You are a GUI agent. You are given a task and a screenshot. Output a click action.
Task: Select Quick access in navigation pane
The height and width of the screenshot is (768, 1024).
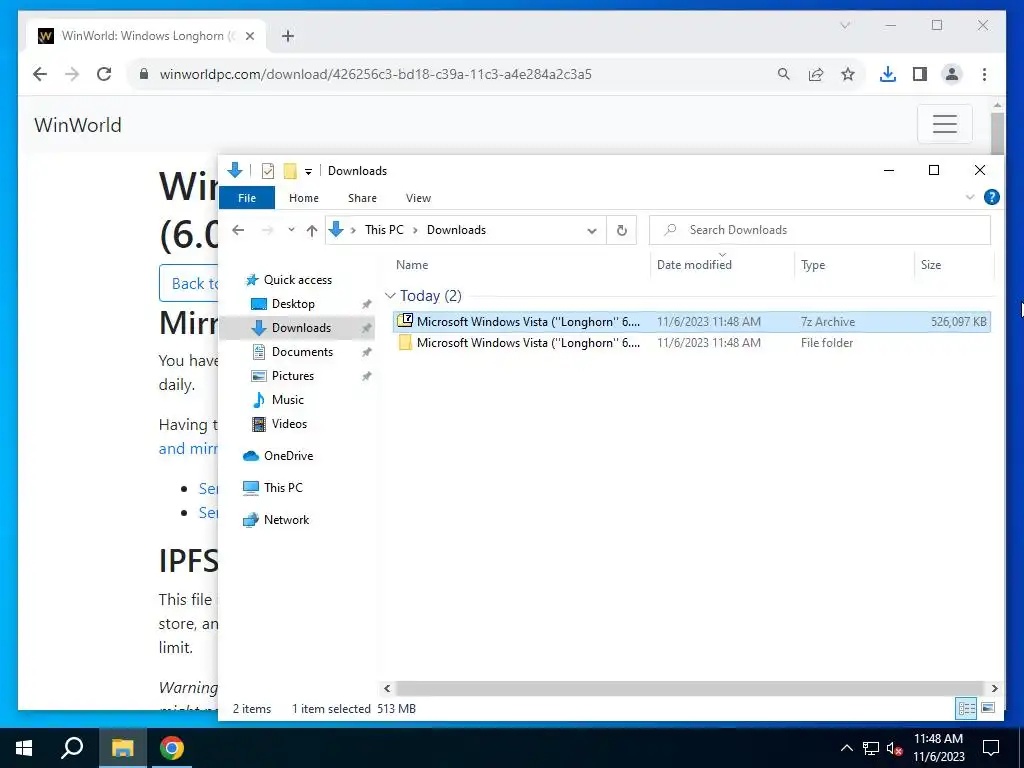297,280
